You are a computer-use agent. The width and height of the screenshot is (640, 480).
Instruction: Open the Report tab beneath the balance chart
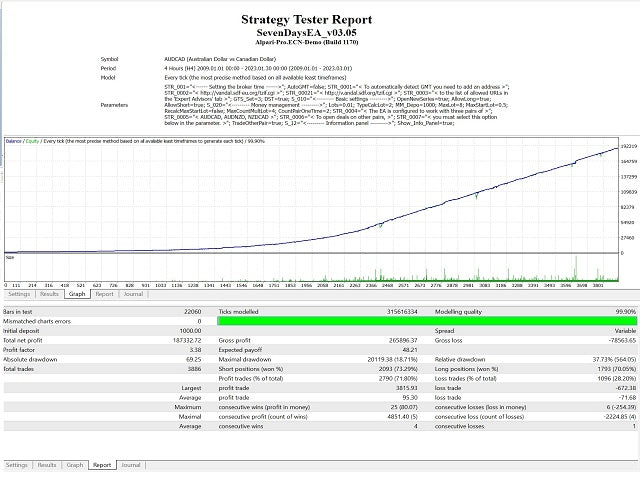(104, 294)
